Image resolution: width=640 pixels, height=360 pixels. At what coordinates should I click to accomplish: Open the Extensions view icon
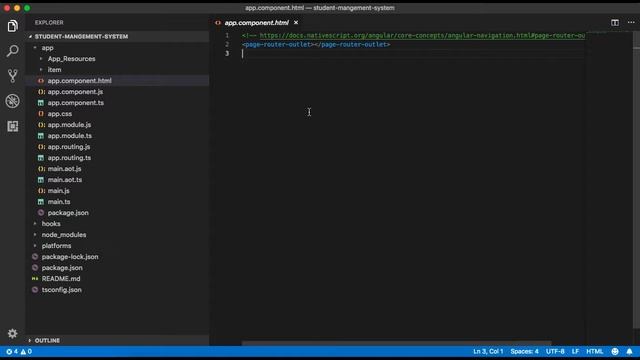(13, 126)
